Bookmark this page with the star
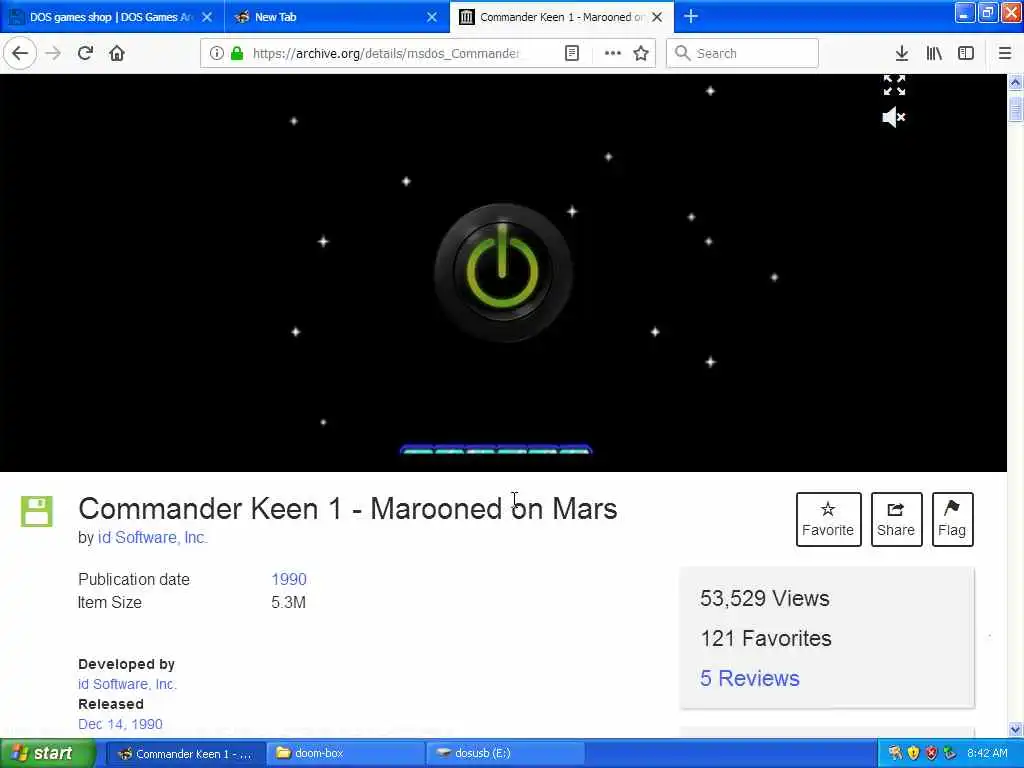The image size is (1024, 768). 641,53
